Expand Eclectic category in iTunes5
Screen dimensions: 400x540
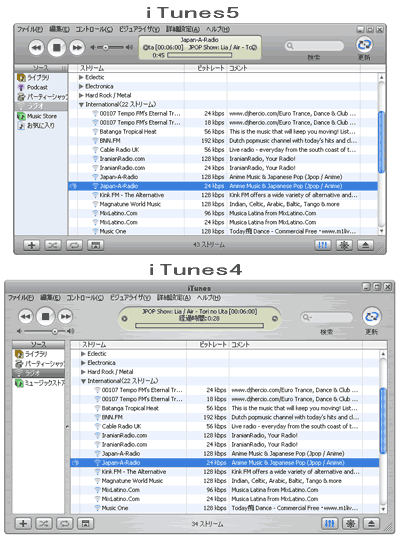(81, 77)
